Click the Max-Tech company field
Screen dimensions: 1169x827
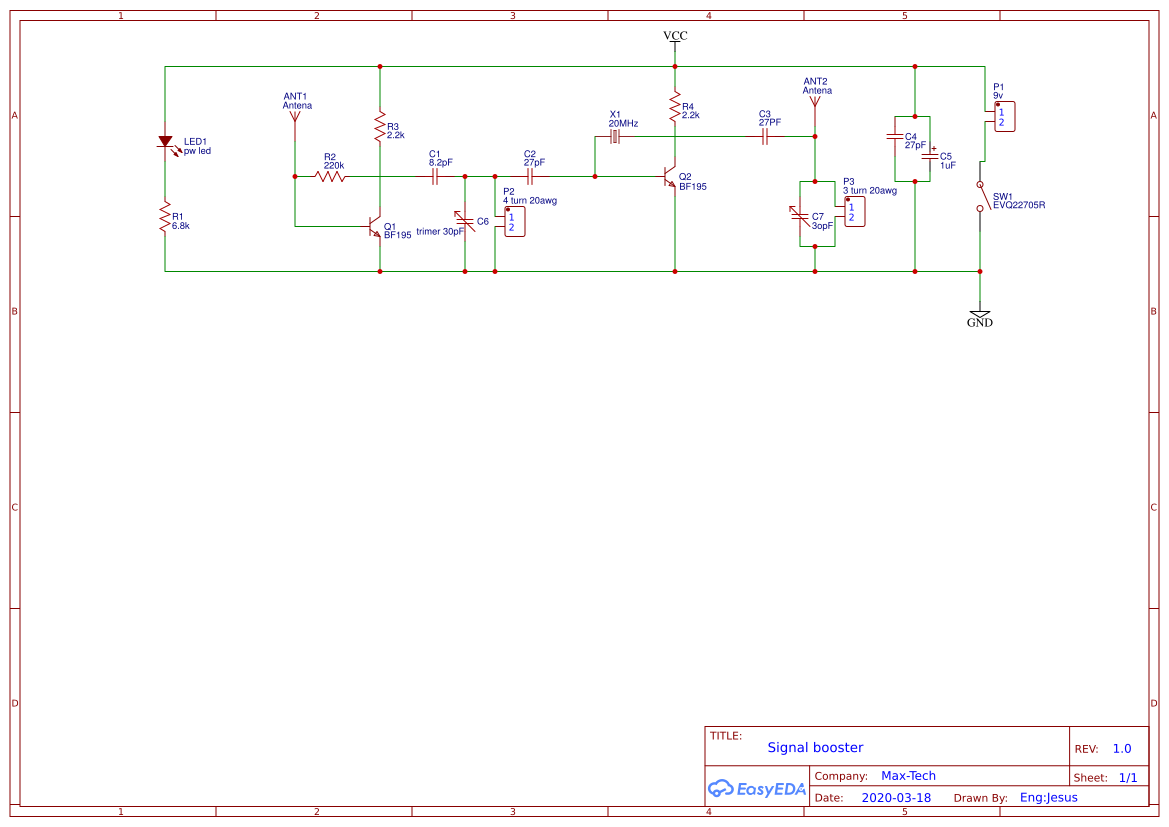(908, 776)
